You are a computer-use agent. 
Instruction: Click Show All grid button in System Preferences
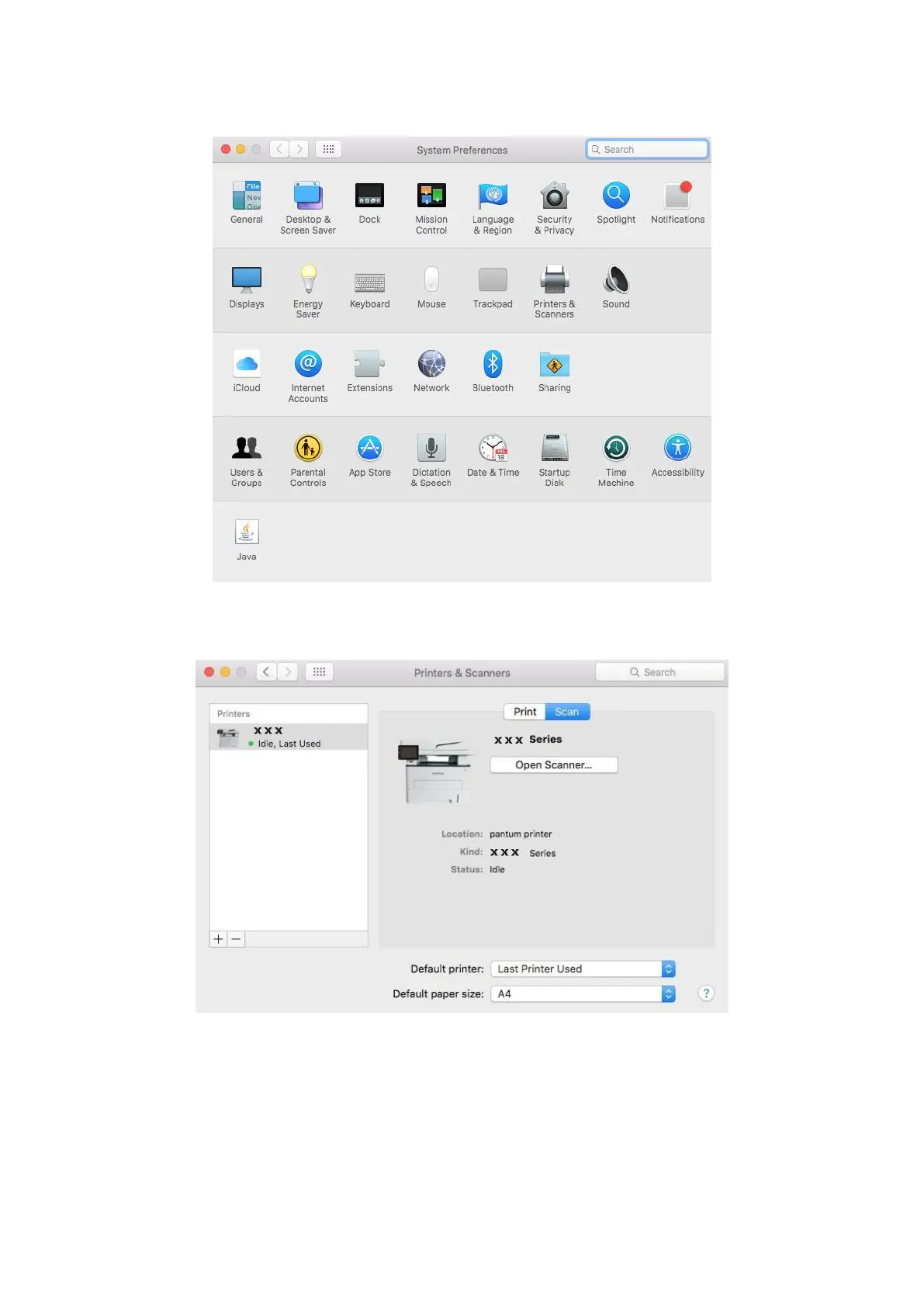328,149
